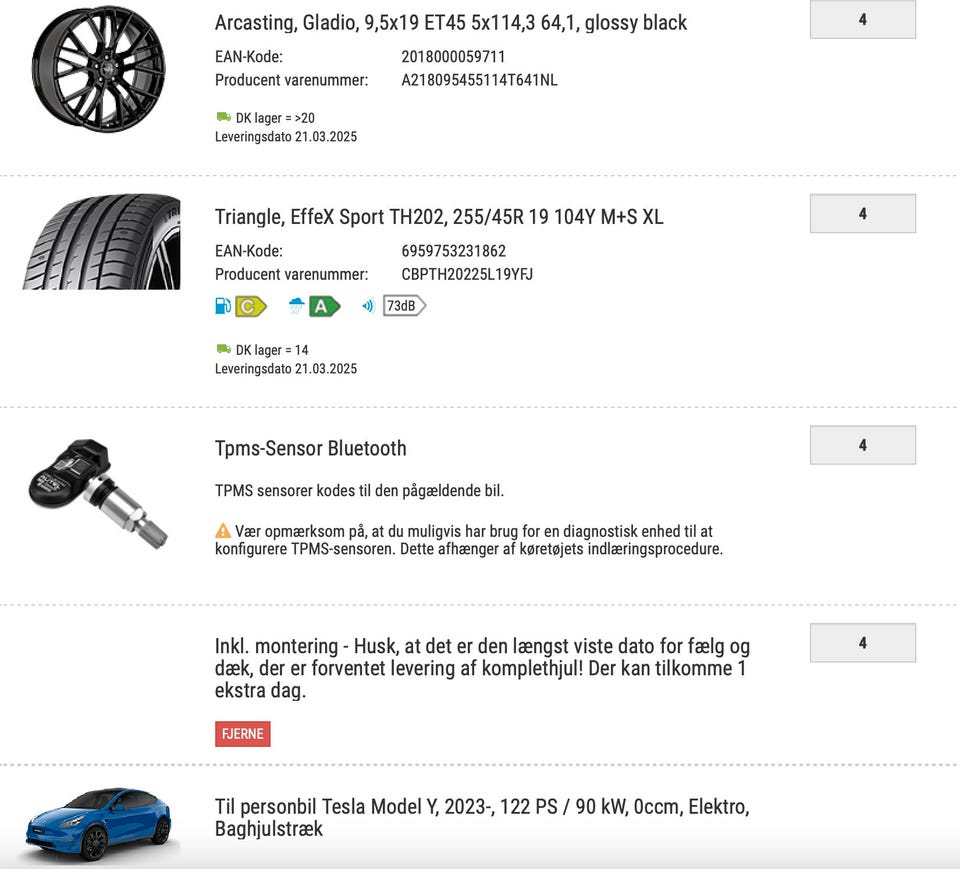
Task: Click the blue Tesla Model Y image
Action: [x=98, y=823]
